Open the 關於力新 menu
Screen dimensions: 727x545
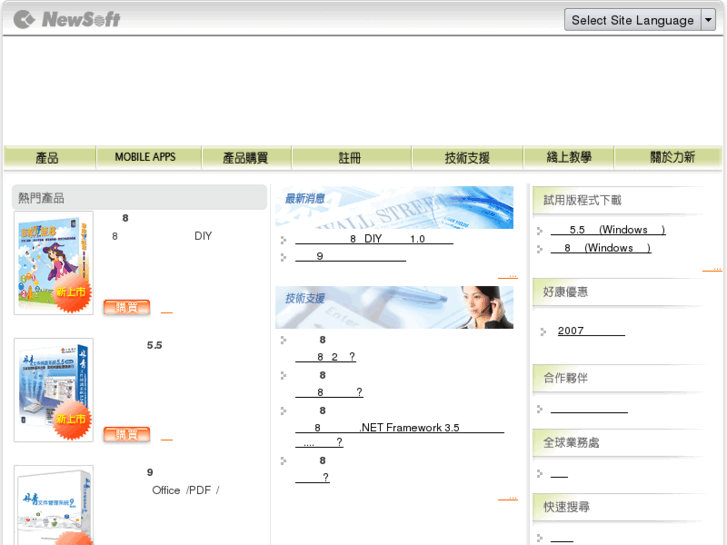coord(672,158)
